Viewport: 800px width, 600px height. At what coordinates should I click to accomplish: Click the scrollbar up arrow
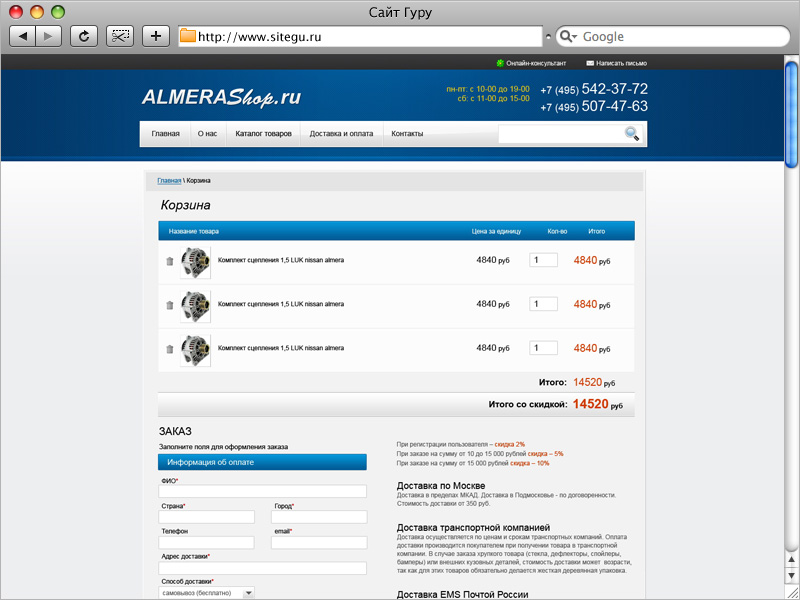tap(791, 560)
